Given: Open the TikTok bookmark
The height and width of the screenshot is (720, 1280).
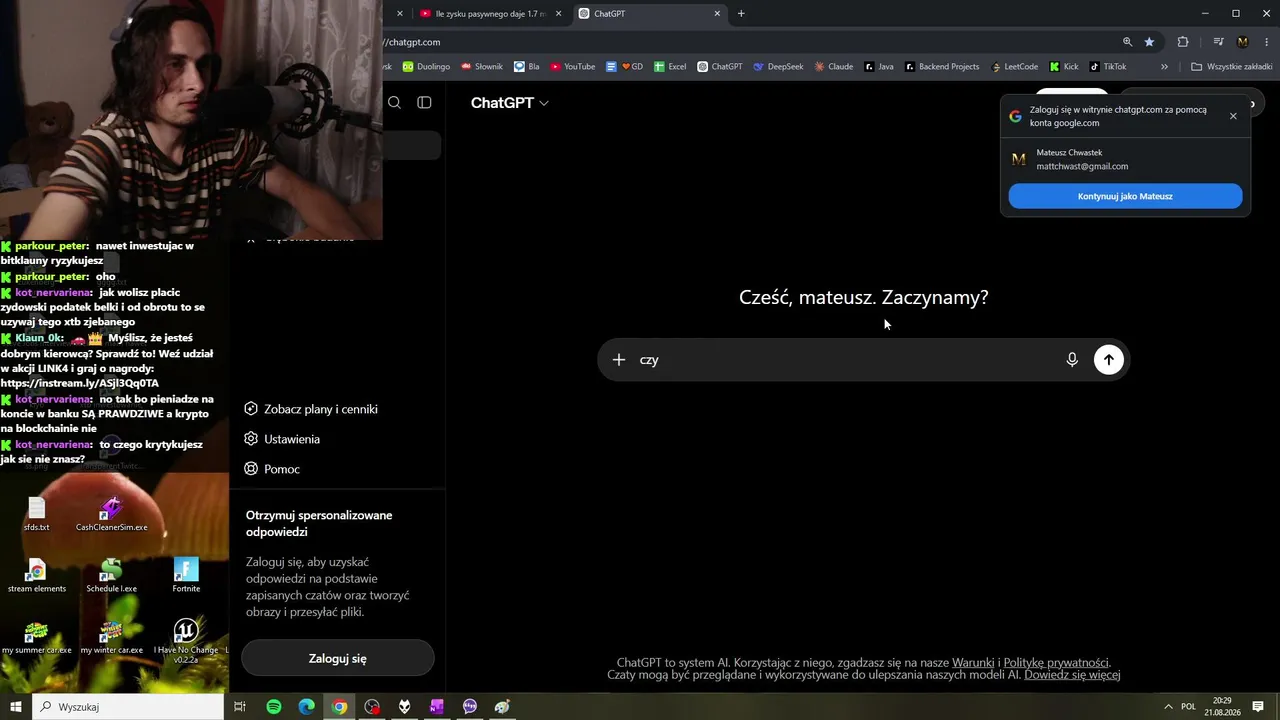Looking at the screenshot, I should coord(1108,67).
